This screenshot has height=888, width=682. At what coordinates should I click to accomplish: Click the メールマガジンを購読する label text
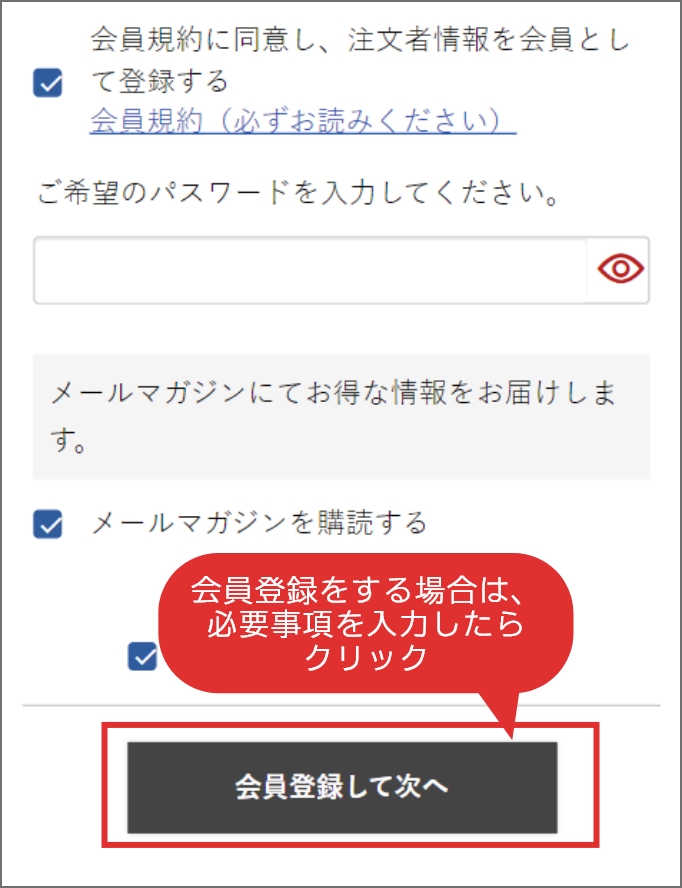point(259,522)
